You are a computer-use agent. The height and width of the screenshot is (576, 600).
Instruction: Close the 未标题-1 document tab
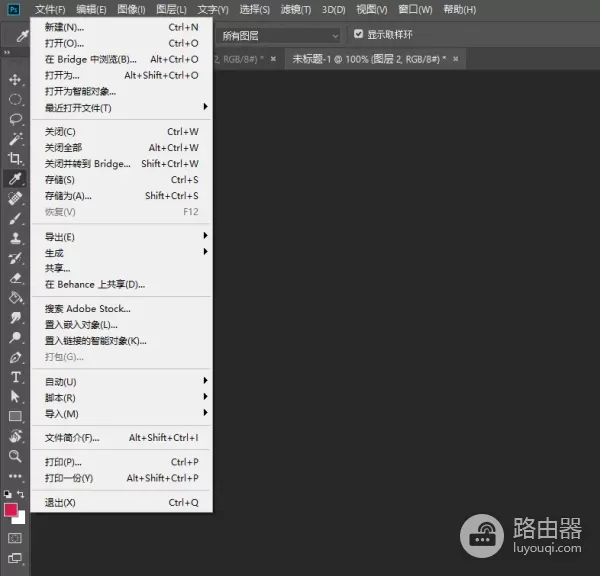[455, 59]
